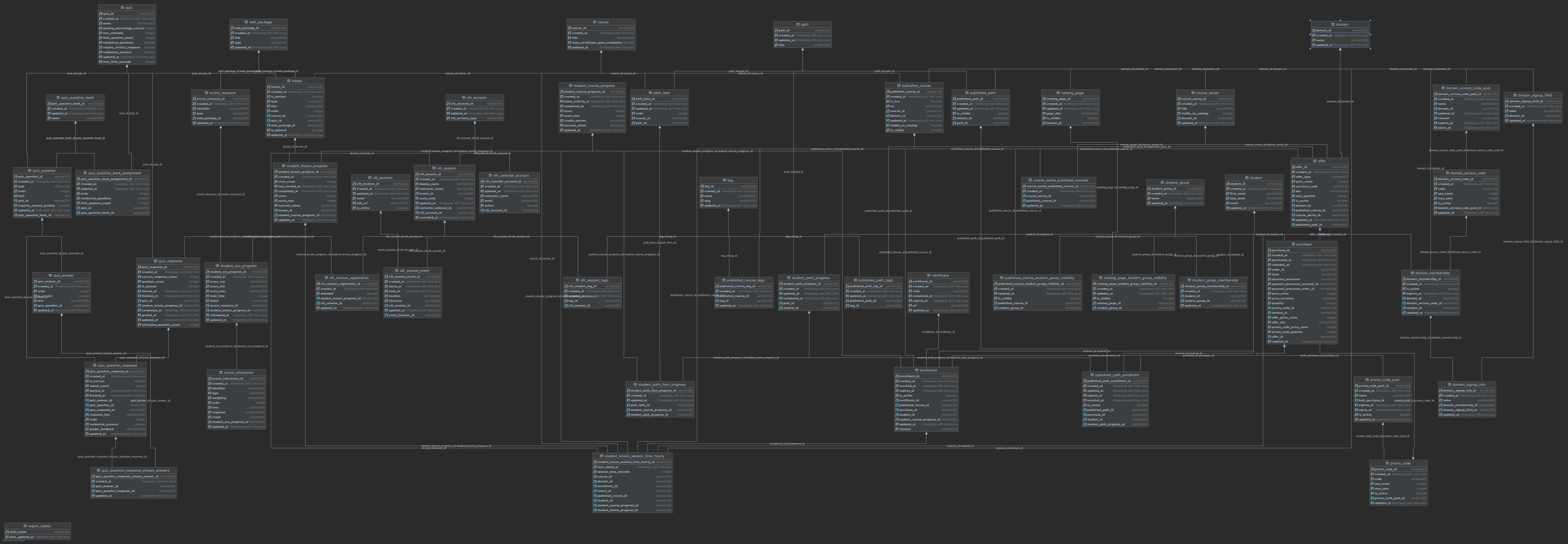Select the published_course_tags table header
Image resolution: width=1568 pixels, height=544 pixels.
[x=744, y=281]
